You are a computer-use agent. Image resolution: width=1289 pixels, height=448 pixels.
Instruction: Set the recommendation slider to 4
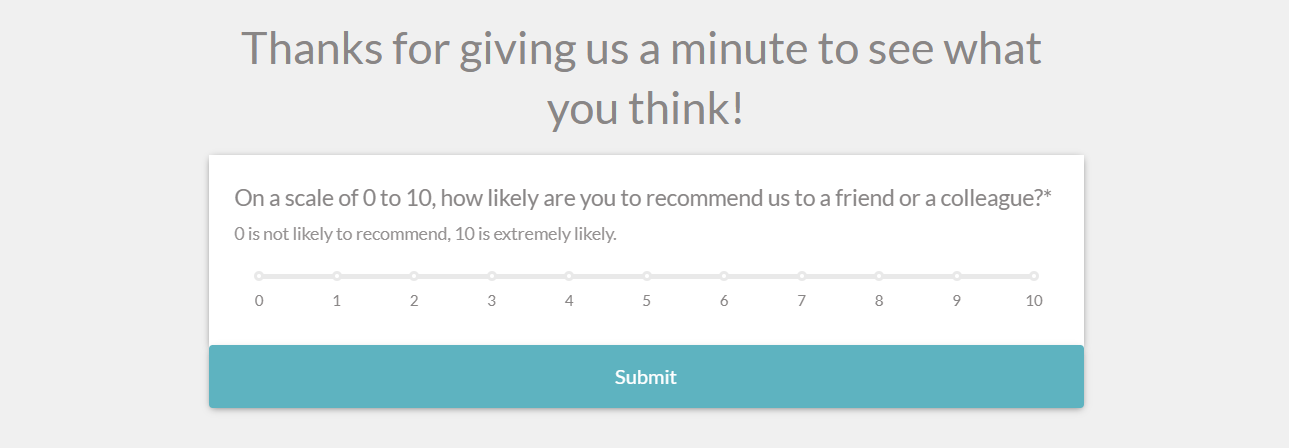click(569, 276)
